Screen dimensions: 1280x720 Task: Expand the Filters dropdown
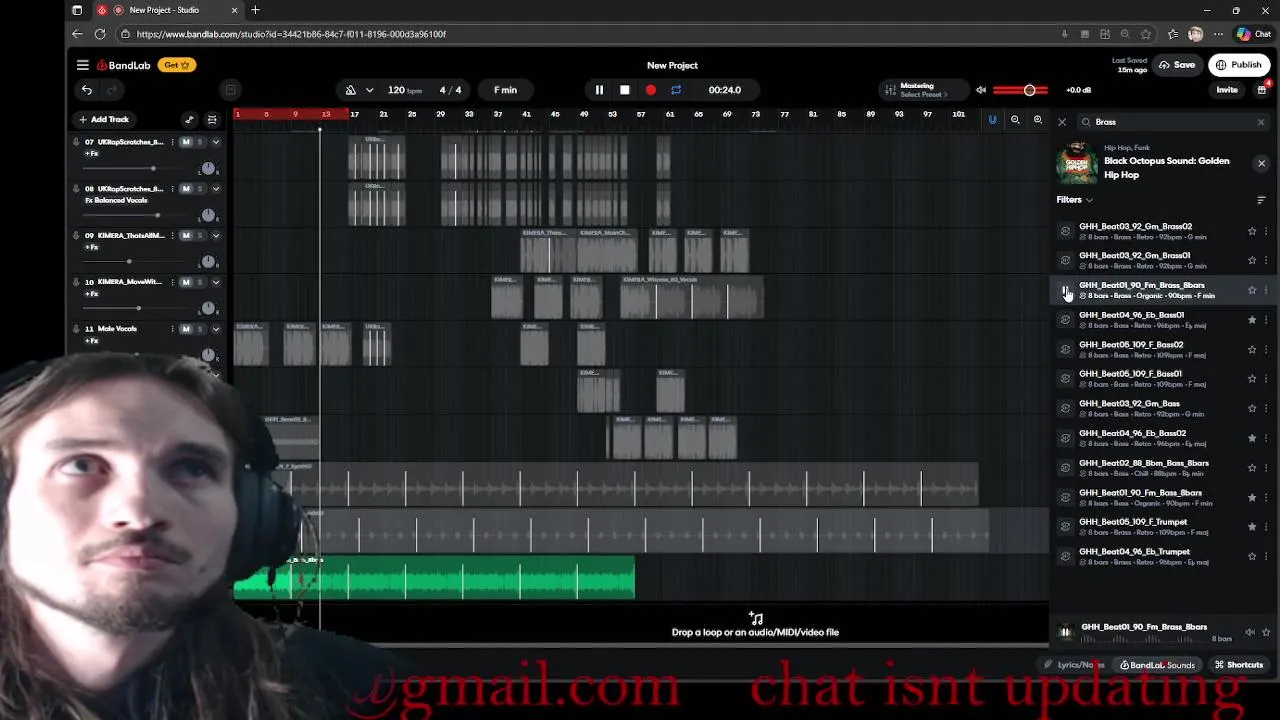1075,200
